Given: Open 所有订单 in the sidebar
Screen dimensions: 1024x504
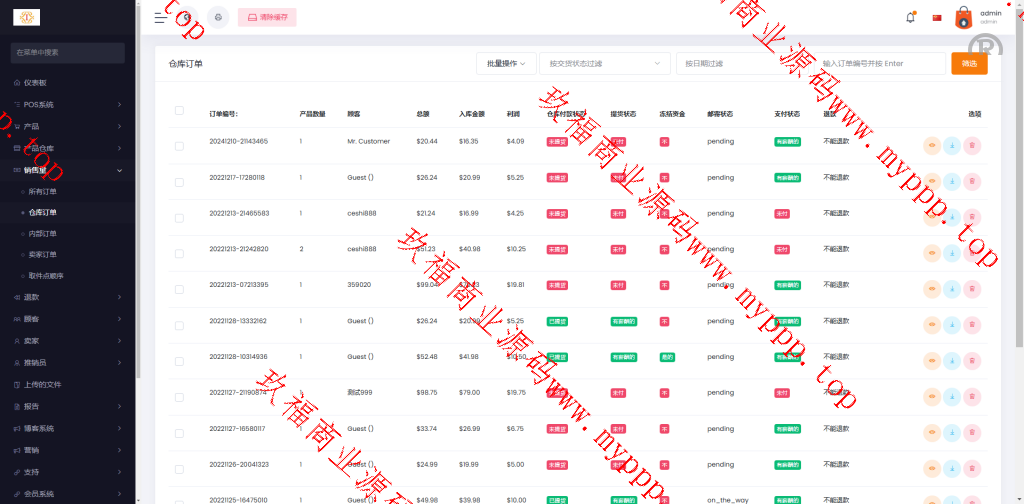Looking at the screenshot, I should pyautogui.click(x=43, y=191).
